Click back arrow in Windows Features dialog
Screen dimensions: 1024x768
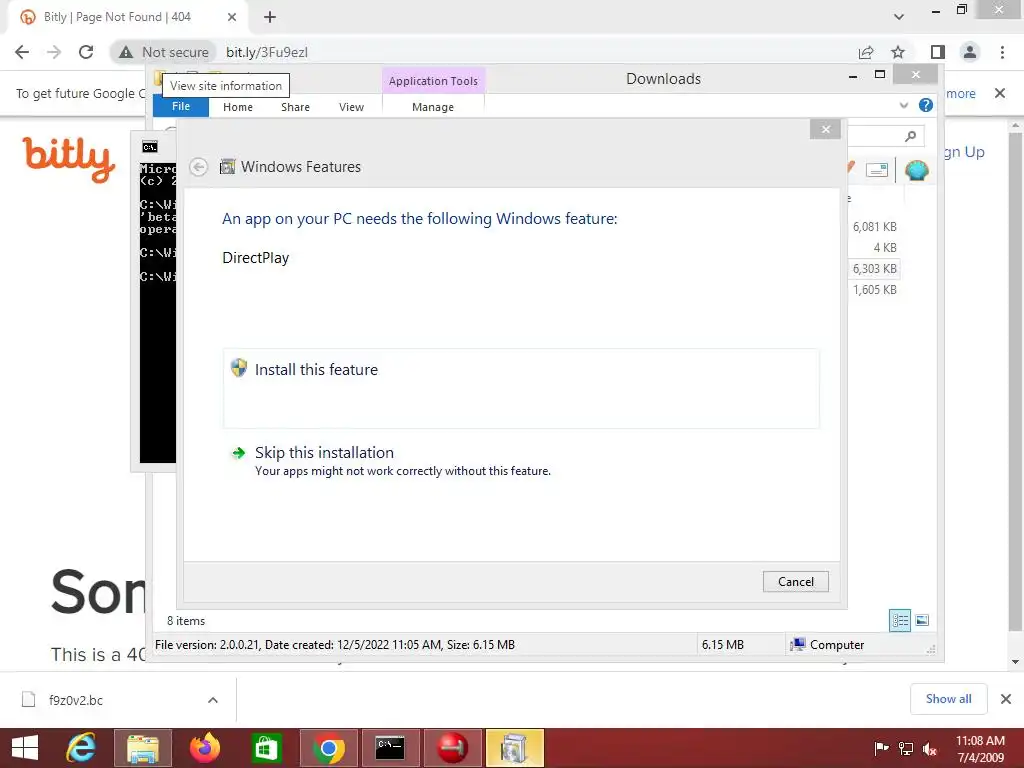(199, 167)
